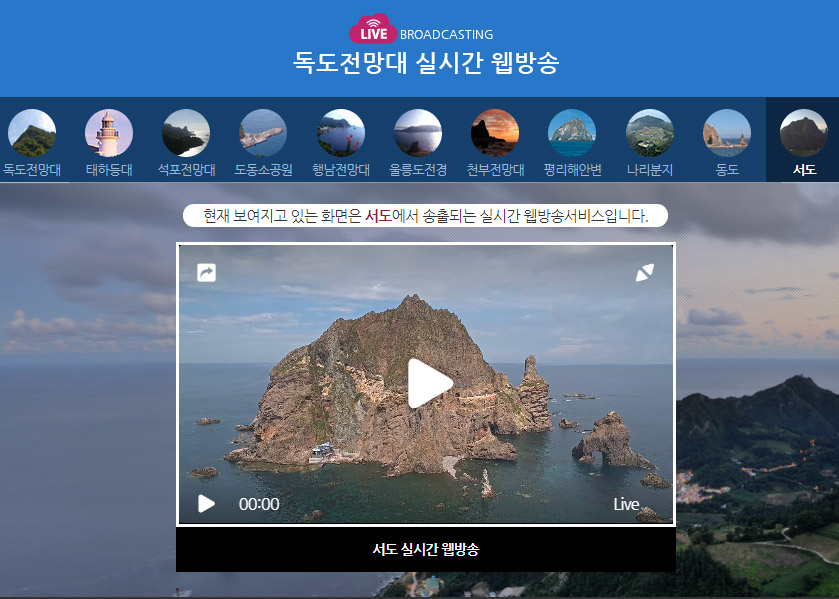
Task: Click the pink LIVE cloud logo
Action: 373,31
